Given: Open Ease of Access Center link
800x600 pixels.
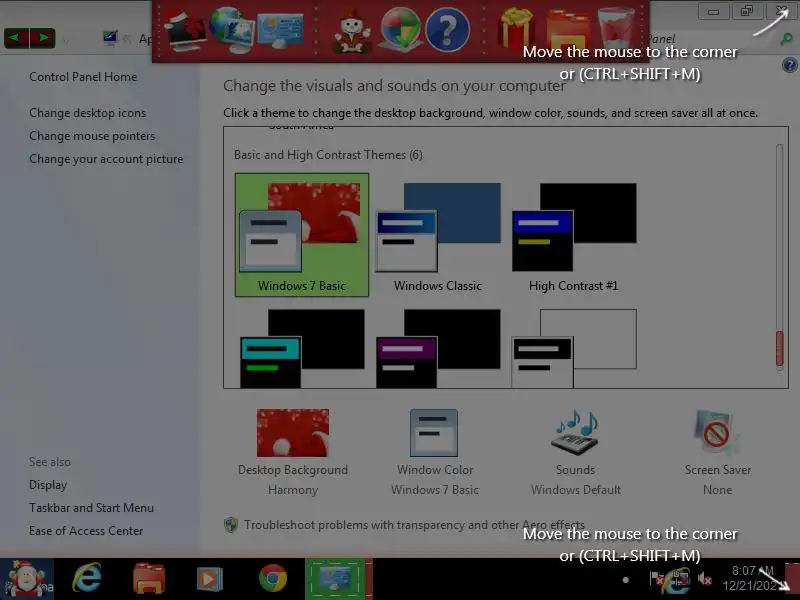Looking at the screenshot, I should (86, 531).
